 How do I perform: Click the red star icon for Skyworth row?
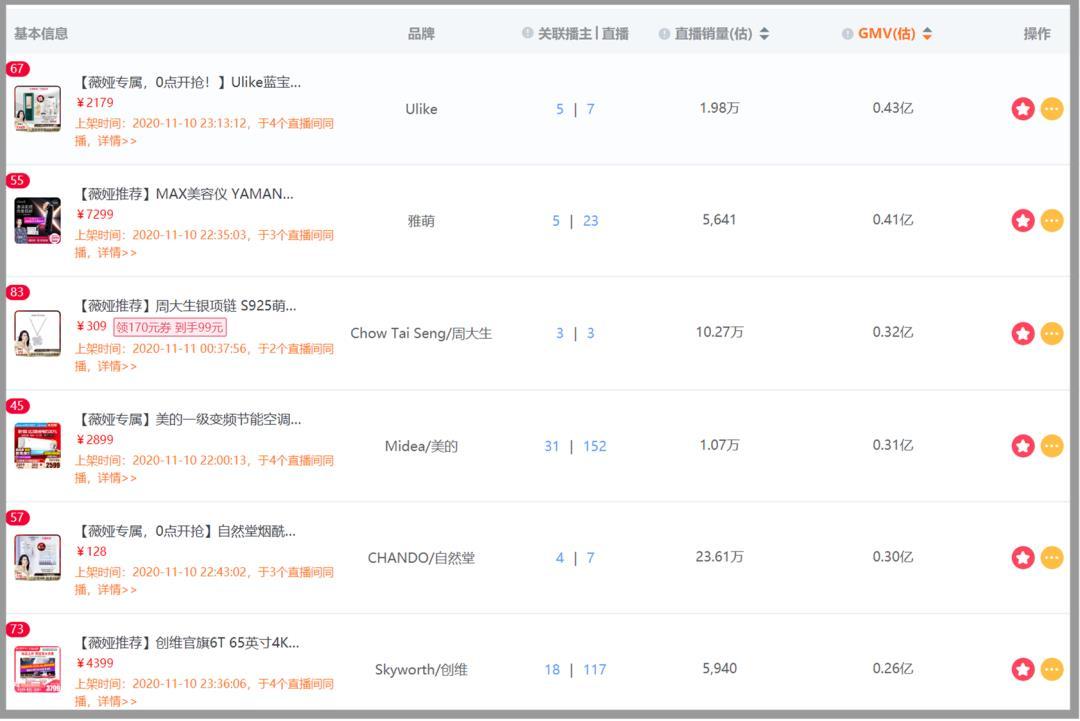(x=1022, y=670)
